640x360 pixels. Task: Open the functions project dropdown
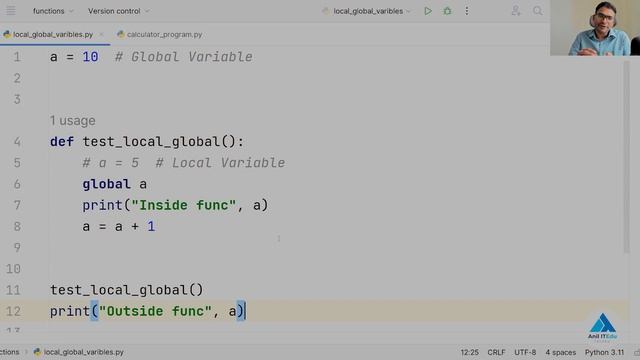coord(53,11)
